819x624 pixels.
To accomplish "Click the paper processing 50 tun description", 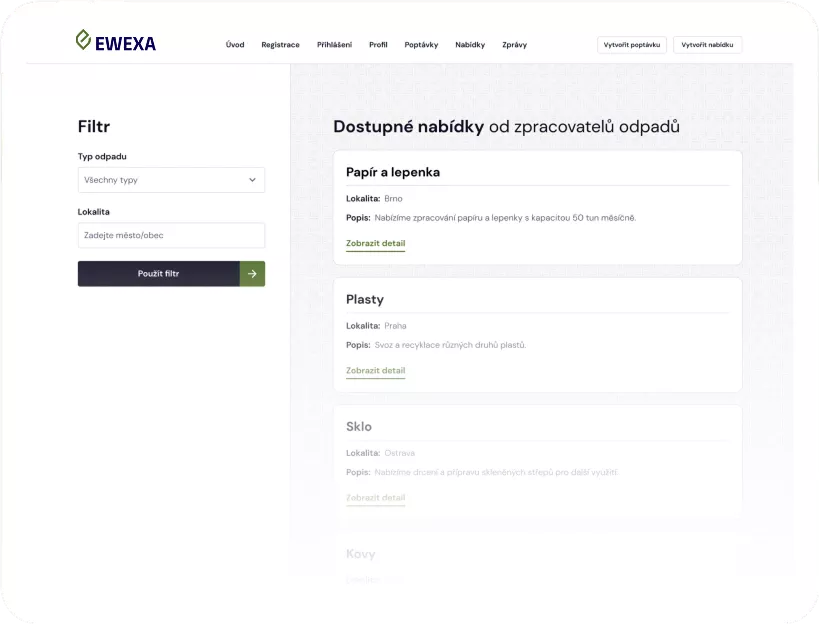I will coord(505,218).
